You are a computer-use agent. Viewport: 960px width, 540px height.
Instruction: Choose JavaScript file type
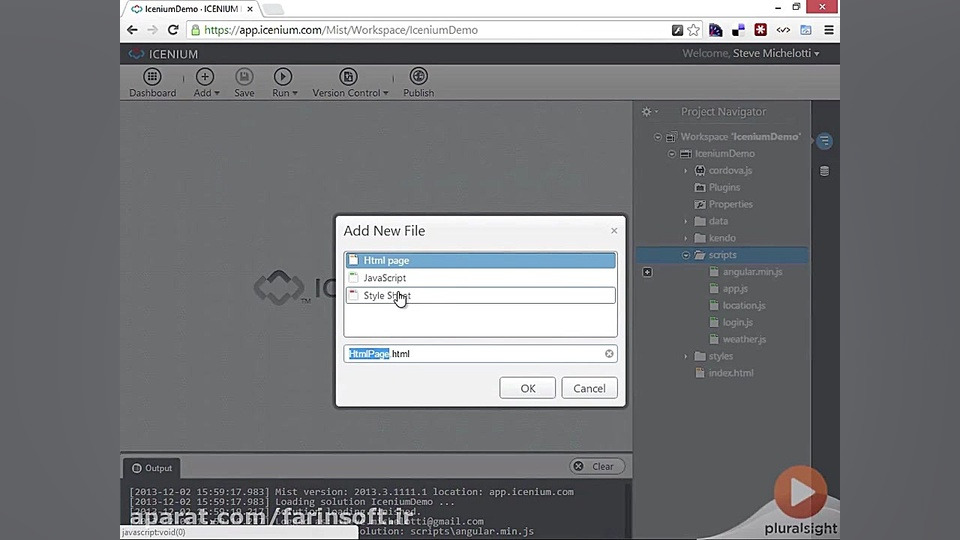coord(481,278)
